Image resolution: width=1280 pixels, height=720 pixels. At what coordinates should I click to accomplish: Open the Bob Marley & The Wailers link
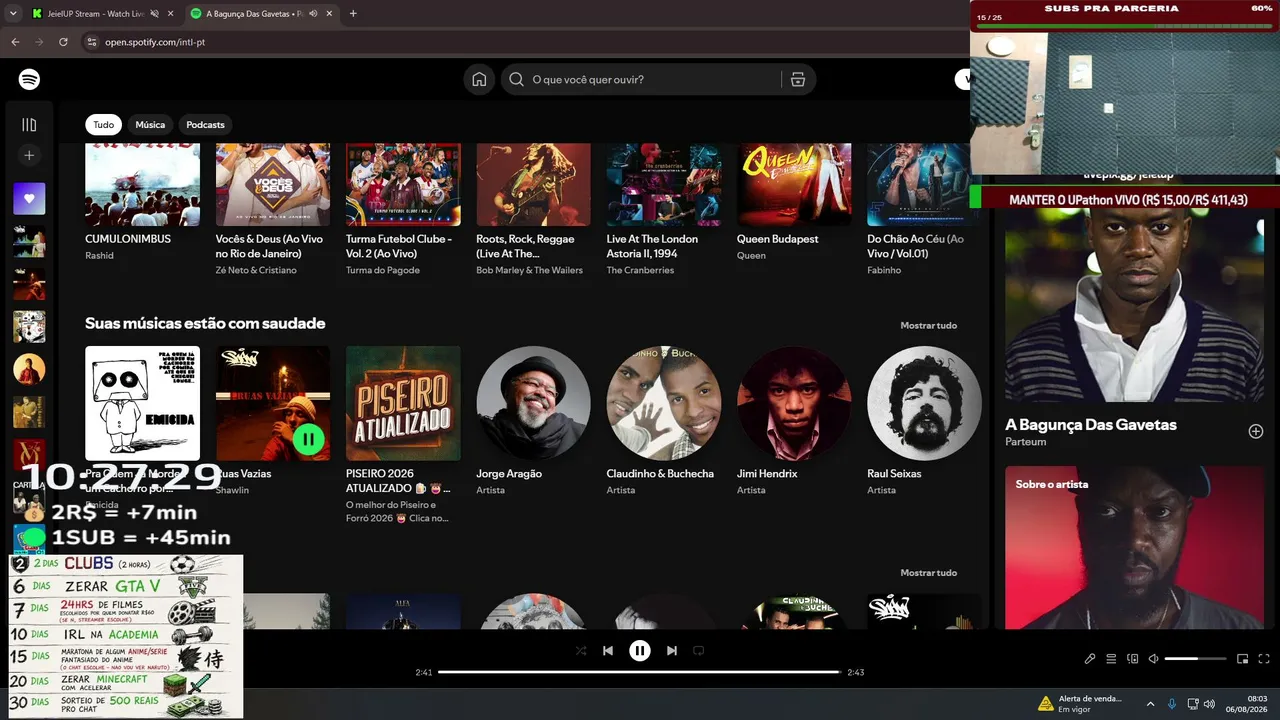(x=529, y=270)
